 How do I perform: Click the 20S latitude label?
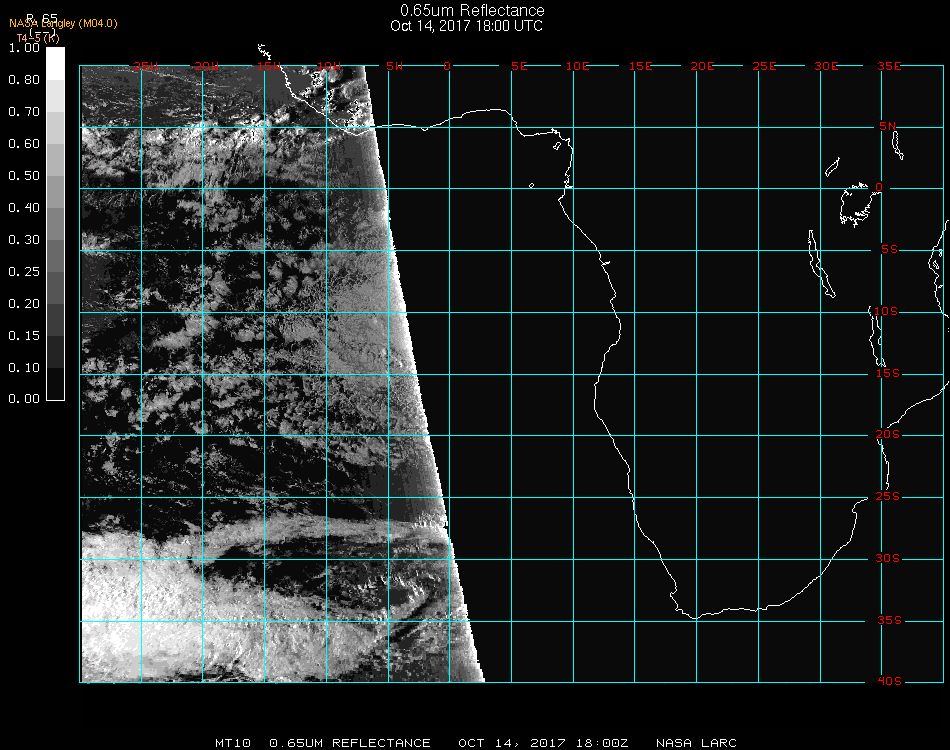pos(888,435)
